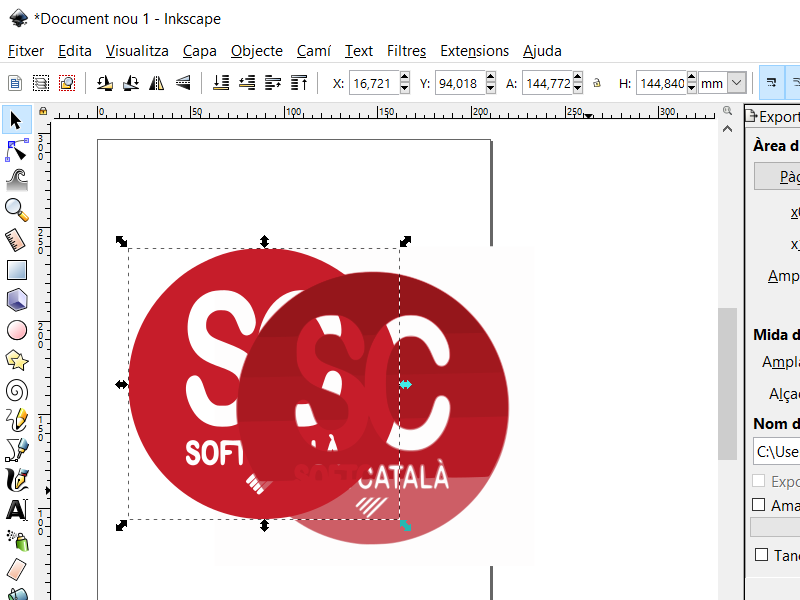Increase X position value
This screenshot has width=800, height=600.
(x=405, y=78)
